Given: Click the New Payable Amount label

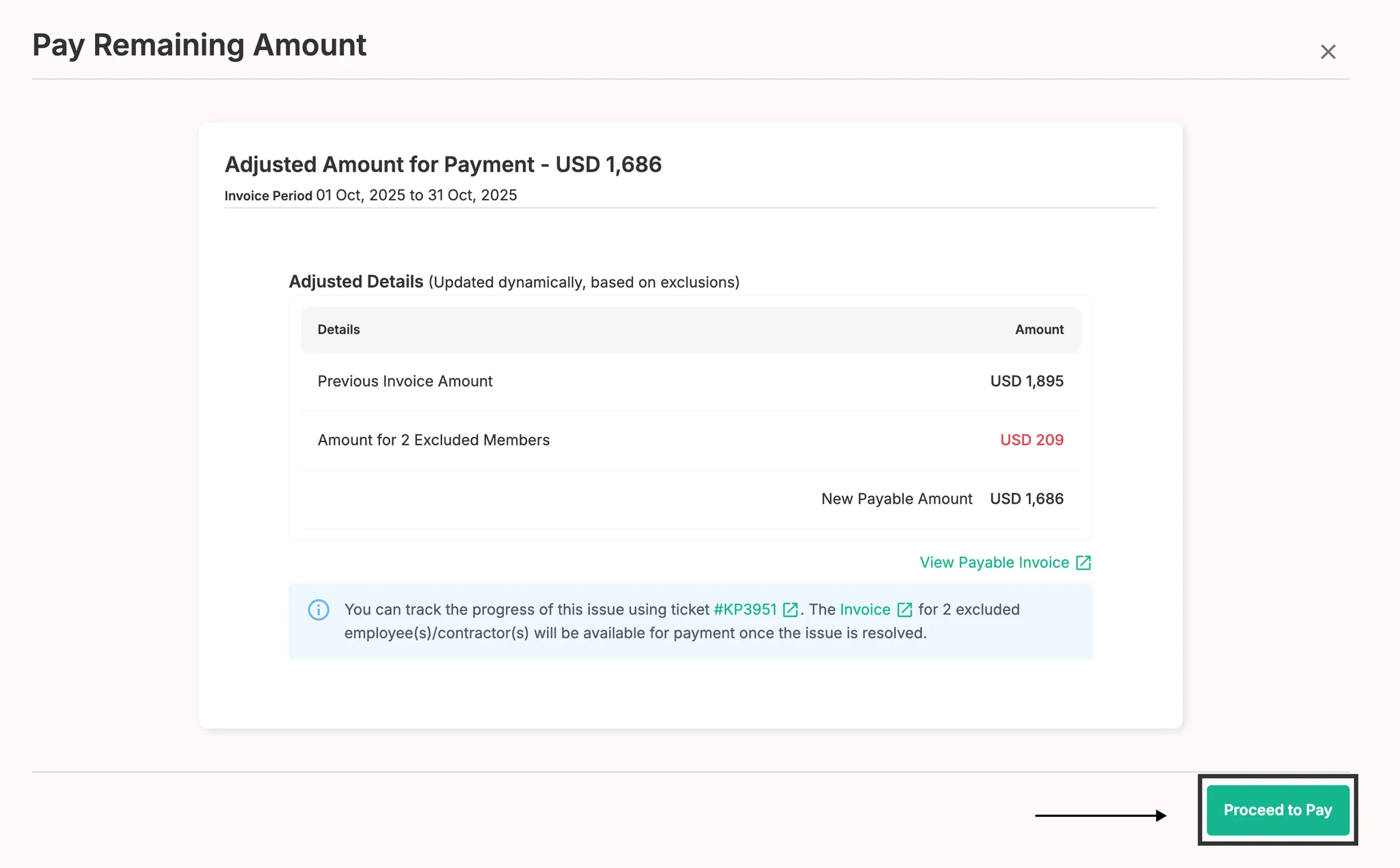Looking at the screenshot, I should [x=896, y=499].
